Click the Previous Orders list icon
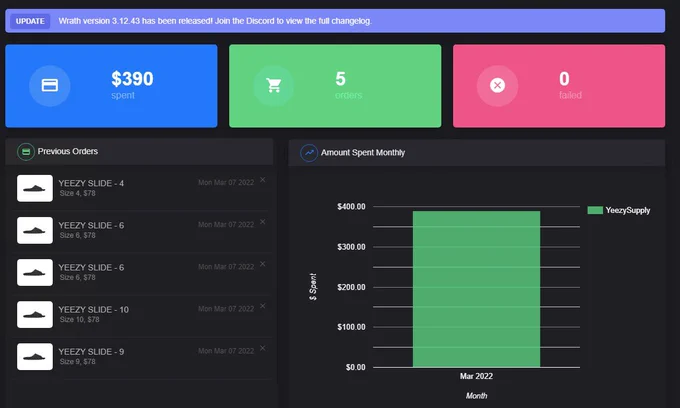Screen dimensions: 680x408 pyautogui.click(x=26, y=152)
